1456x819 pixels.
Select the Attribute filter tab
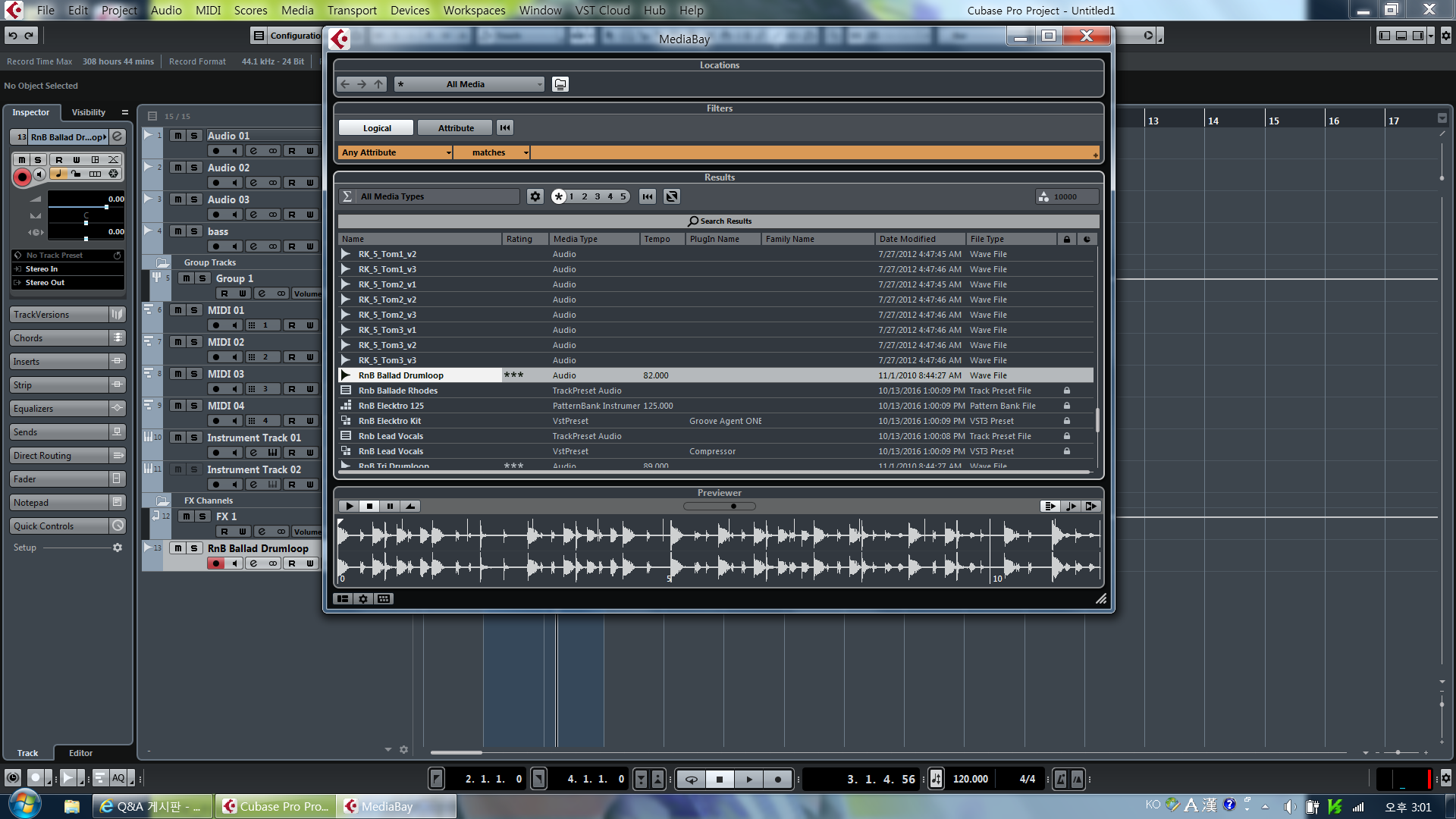(x=456, y=128)
